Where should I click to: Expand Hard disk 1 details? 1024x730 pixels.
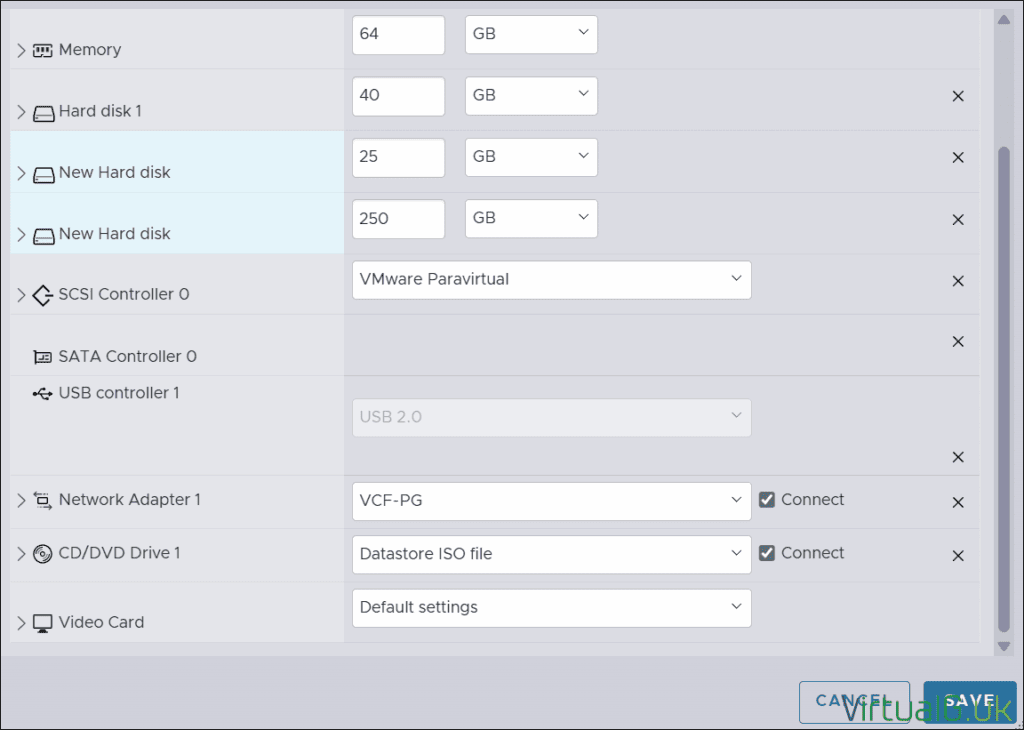(22, 112)
